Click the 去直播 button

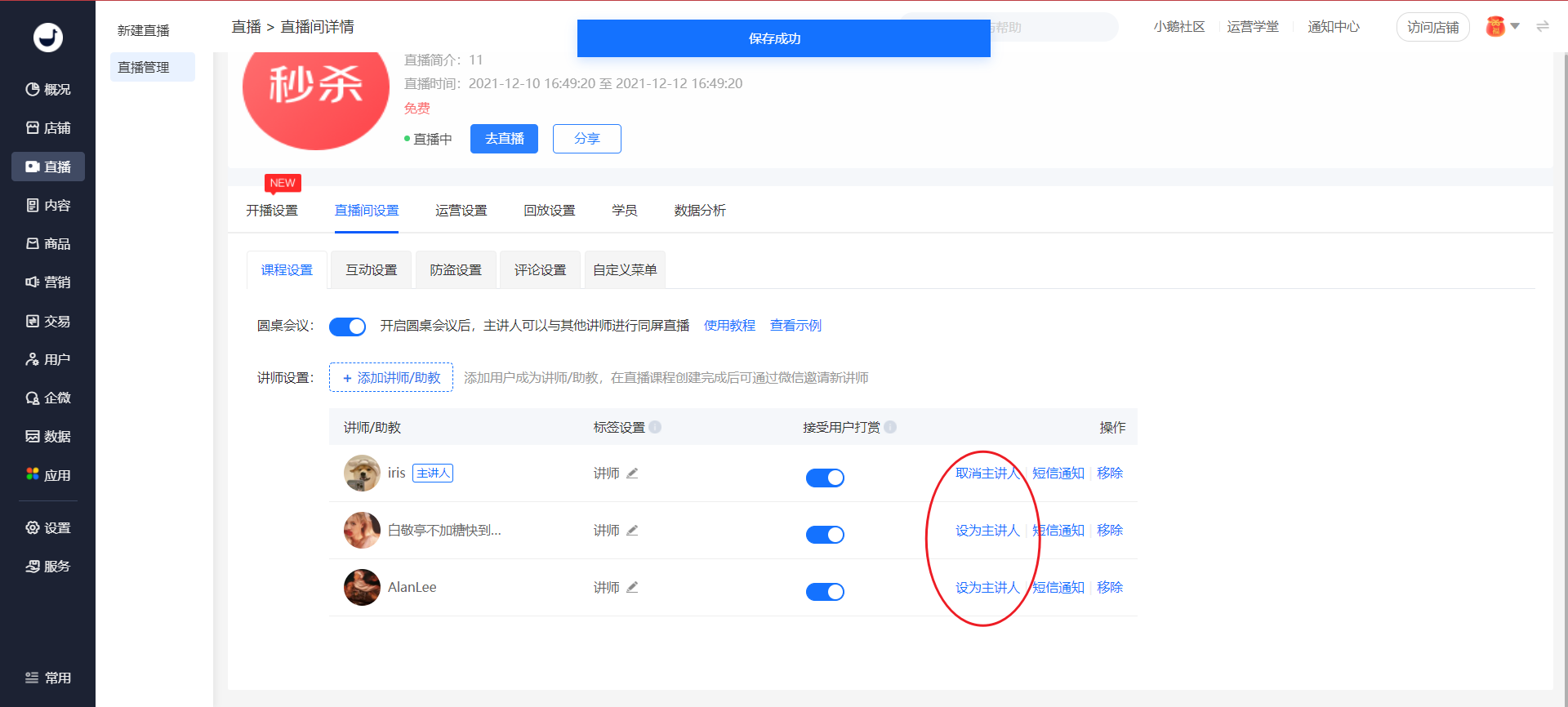coord(504,139)
